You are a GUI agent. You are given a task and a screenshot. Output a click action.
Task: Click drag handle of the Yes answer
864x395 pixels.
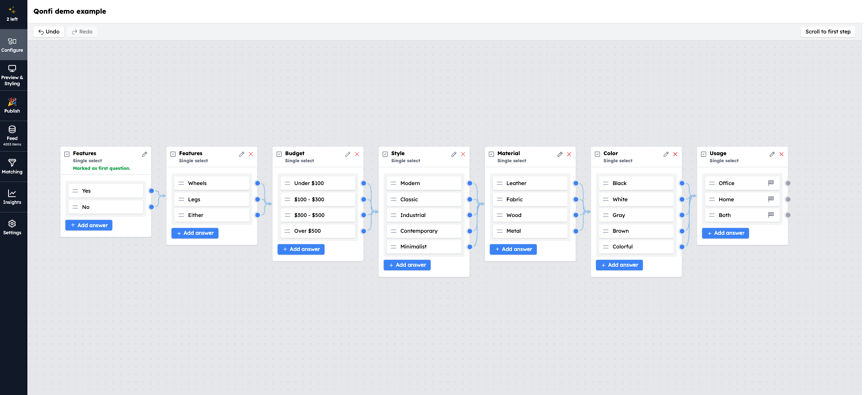click(75, 191)
